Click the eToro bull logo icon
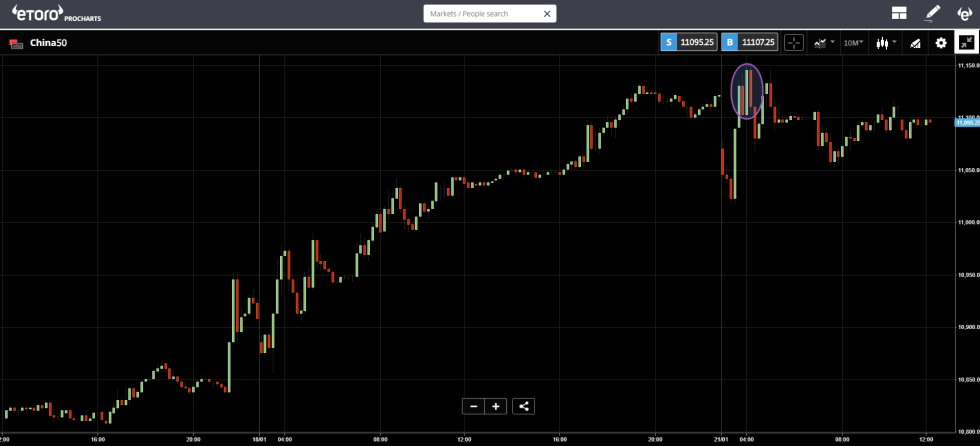This screenshot has height=446, width=980. coord(964,13)
